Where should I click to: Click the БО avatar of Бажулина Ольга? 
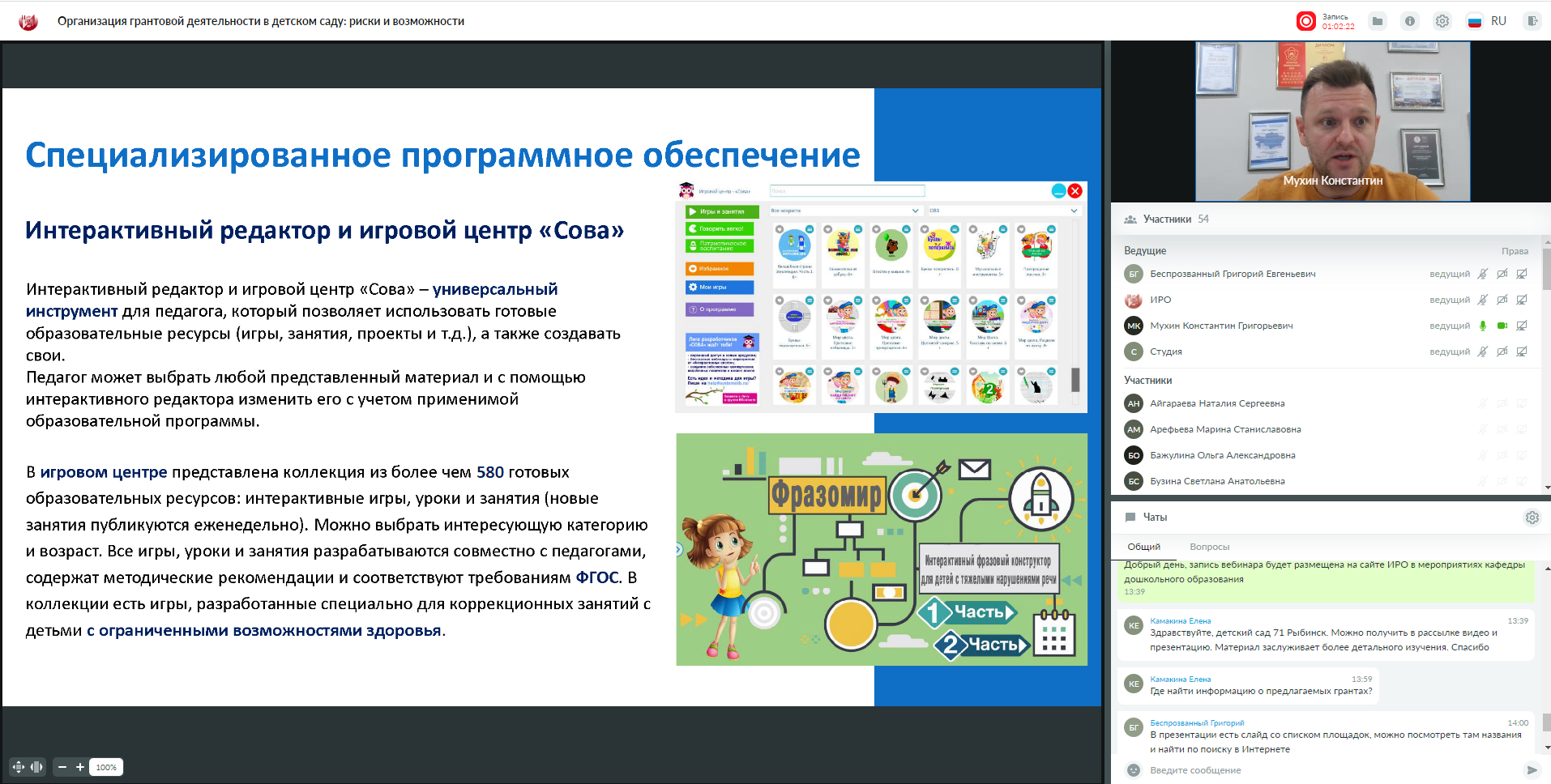[x=1134, y=455]
